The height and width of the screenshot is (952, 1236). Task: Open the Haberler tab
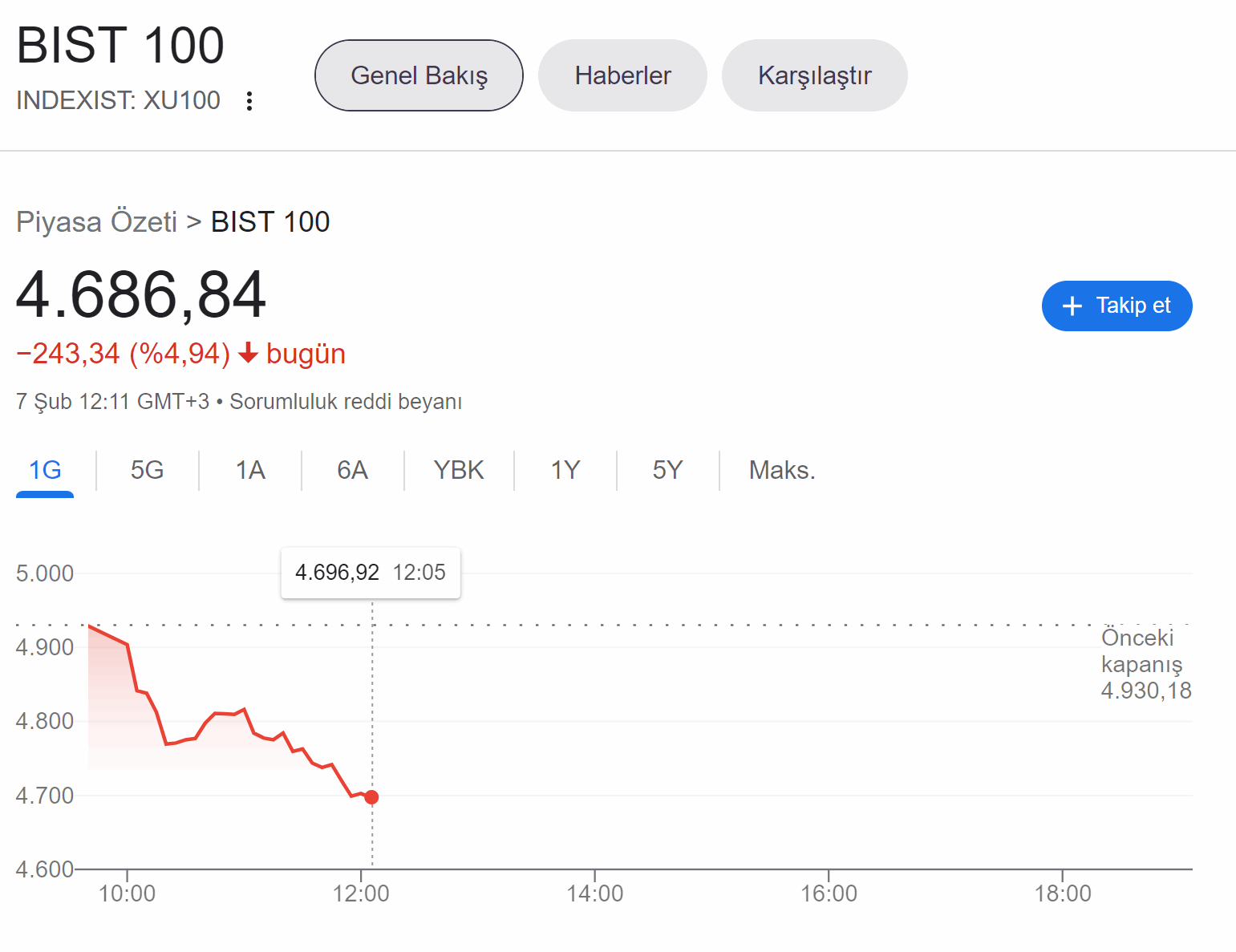pos(622,75)
